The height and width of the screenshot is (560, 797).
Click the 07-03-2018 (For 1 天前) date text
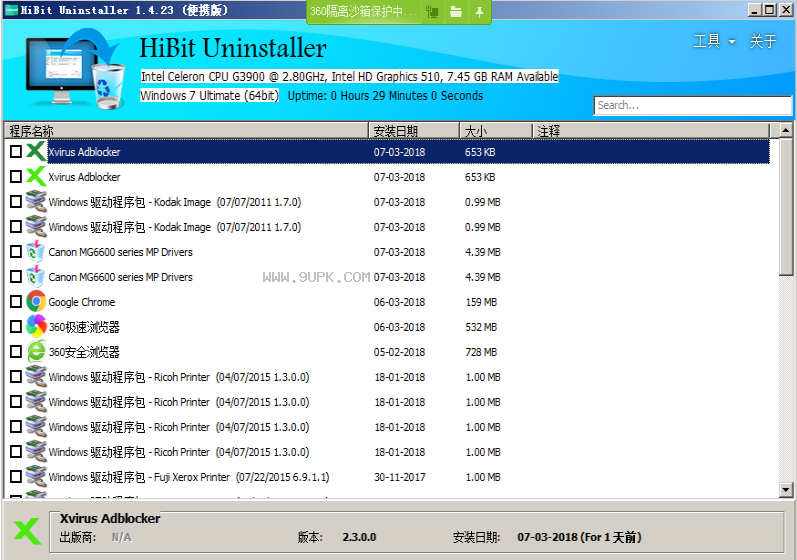click(579, 537)
